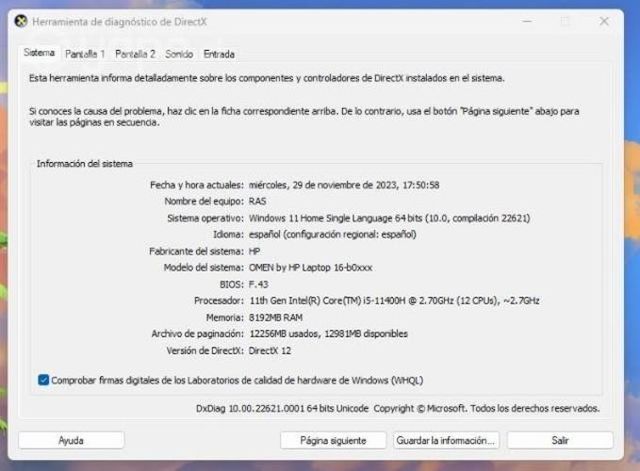Click the Archivo de paginación label
This screenshot has width=640, height=471.
coord(198,334)
